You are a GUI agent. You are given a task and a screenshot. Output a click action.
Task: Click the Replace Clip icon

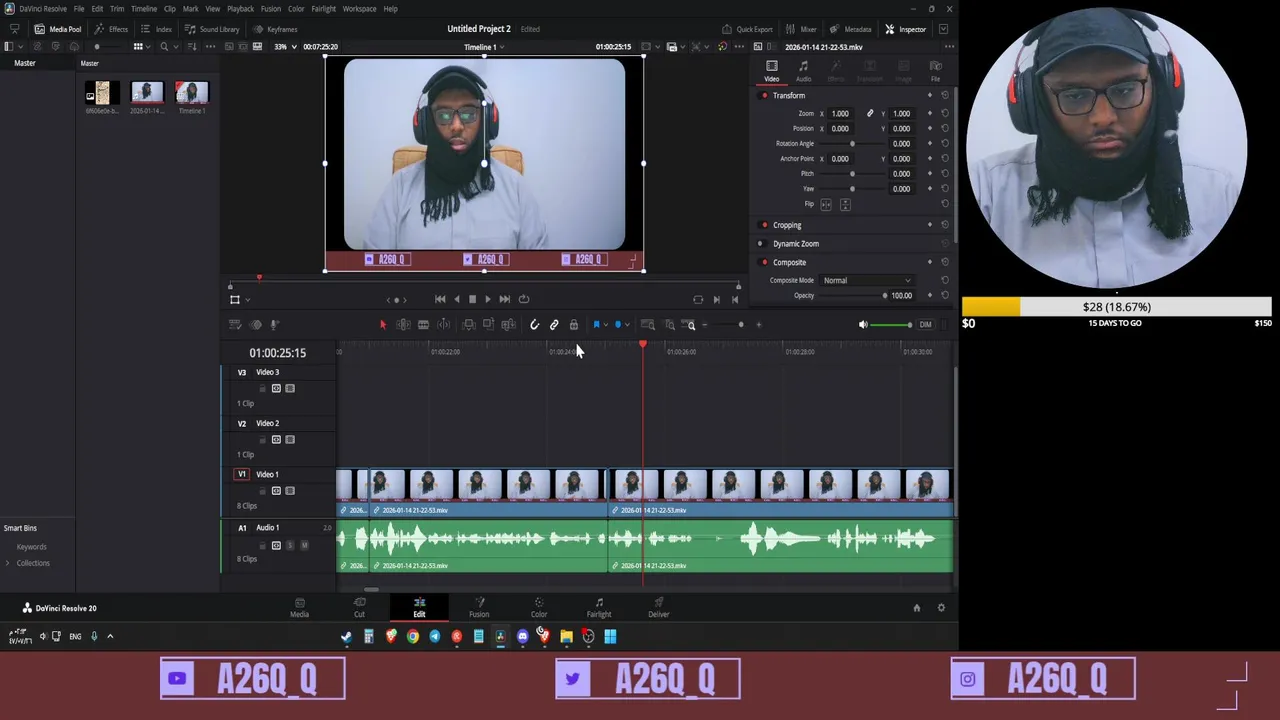(x=508, y=325)
